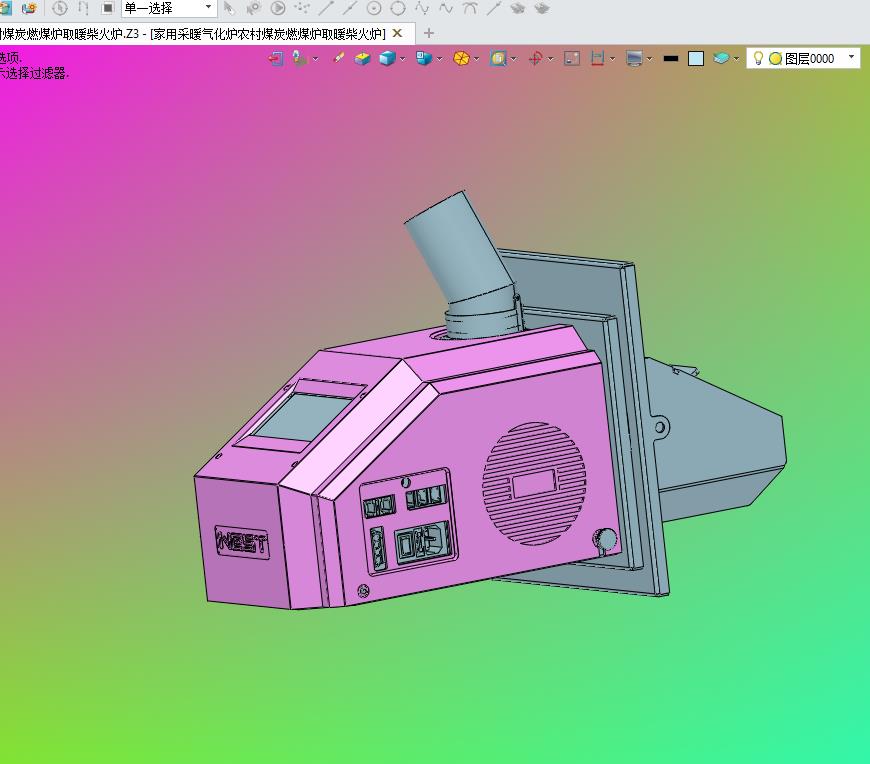Click the exit icon with red arrow
This screenshot has height=764, width=870.
click(276, 58)
